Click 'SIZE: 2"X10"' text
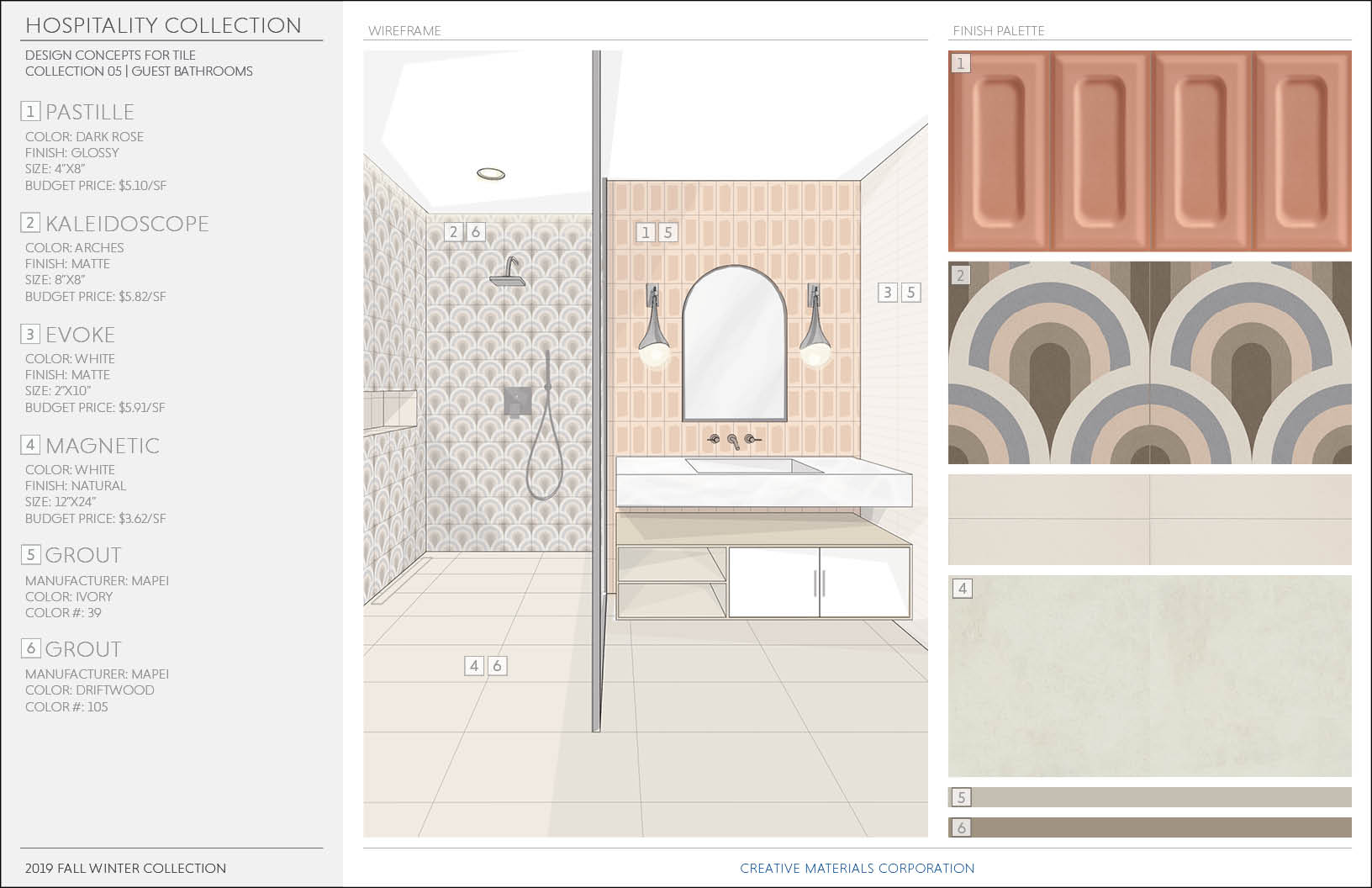Viewport: 1372px width, 888px height. pyautogui.click(x=58, y=390)
